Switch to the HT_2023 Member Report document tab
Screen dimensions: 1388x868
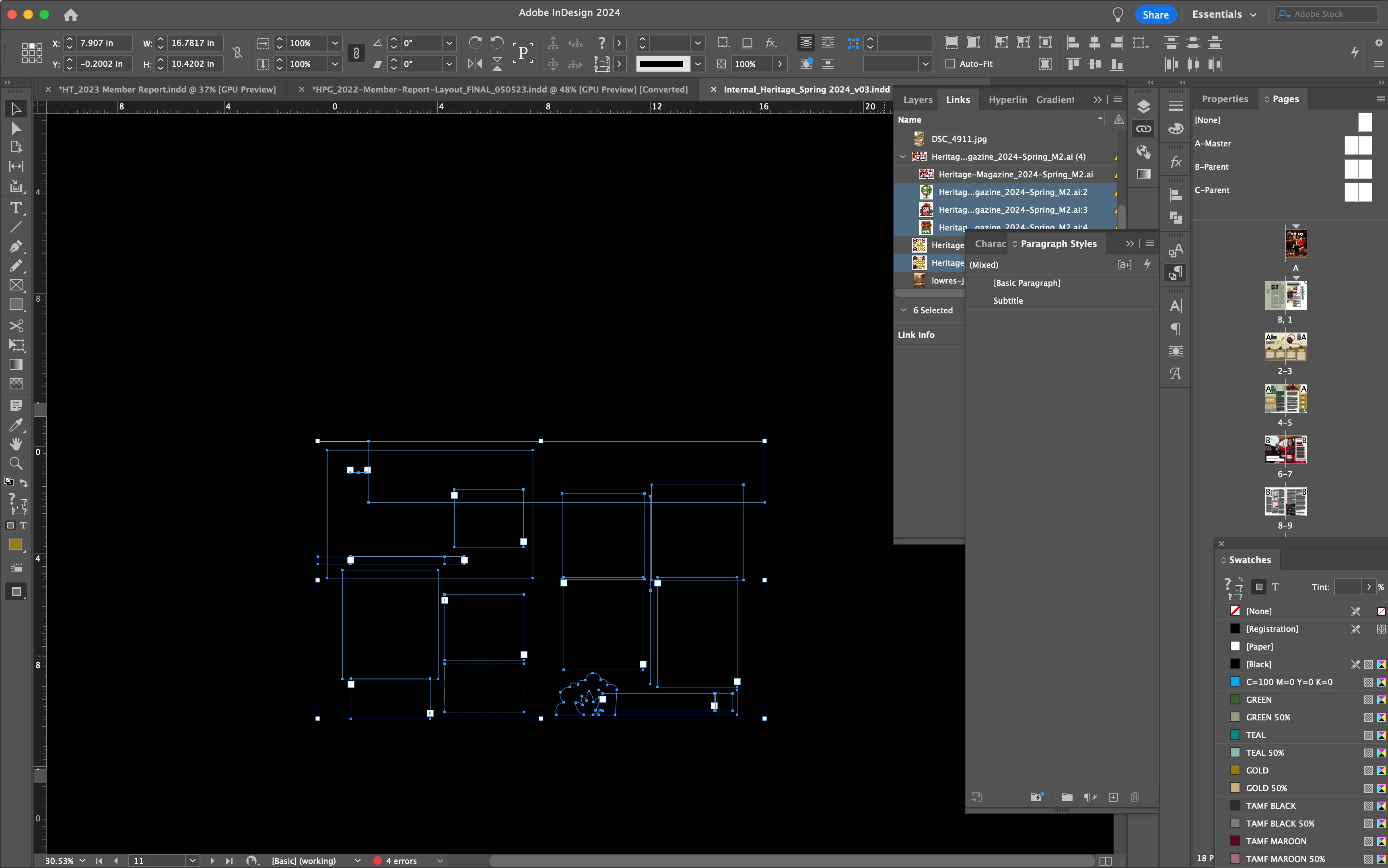[167, 90]
